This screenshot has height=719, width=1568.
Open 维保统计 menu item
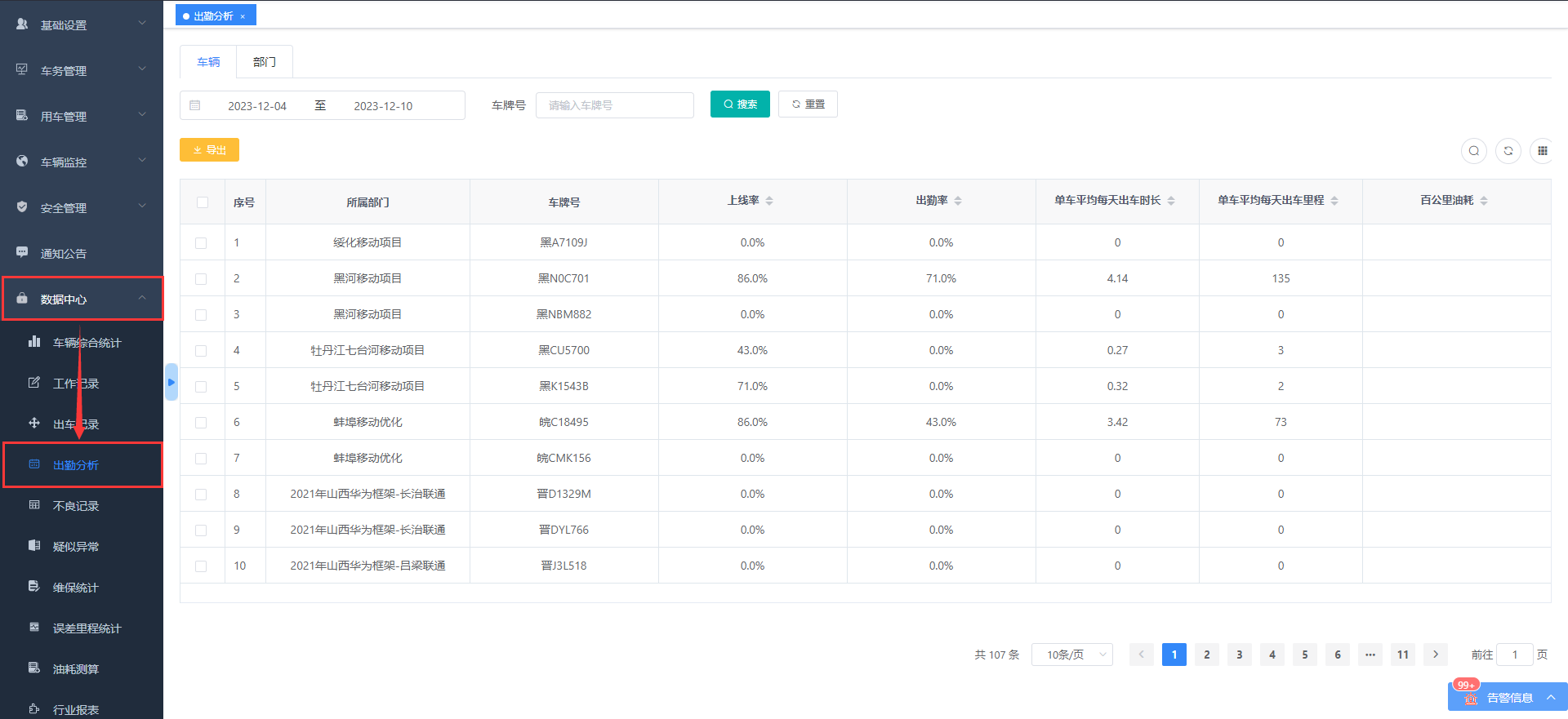tap(82, 588)
